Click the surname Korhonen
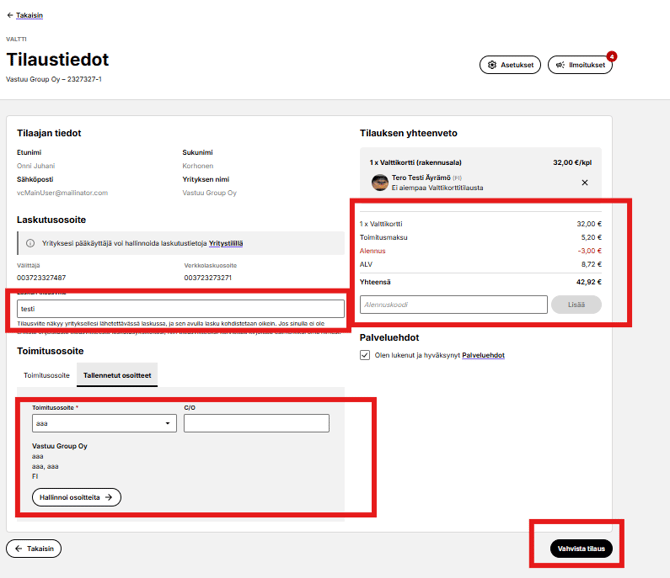Screen dimensions: 670x578 tap(198, 166)
